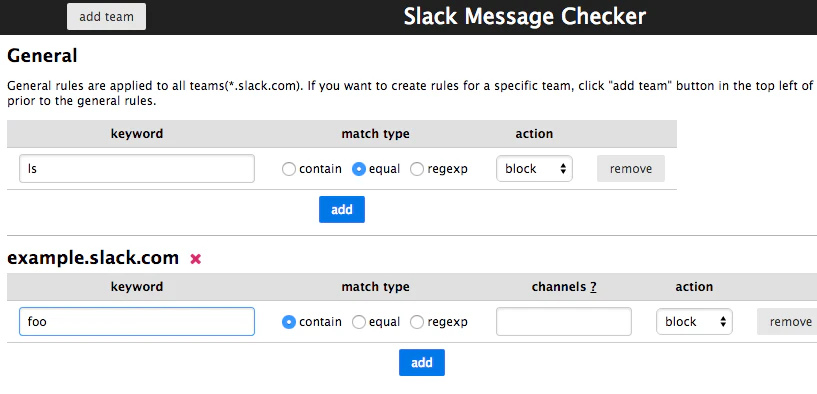Image resolution: width=817 pixels, height=394 pixels.
Task: Open action dropdown for the 'foo' rule
Action: click(694, 322)
